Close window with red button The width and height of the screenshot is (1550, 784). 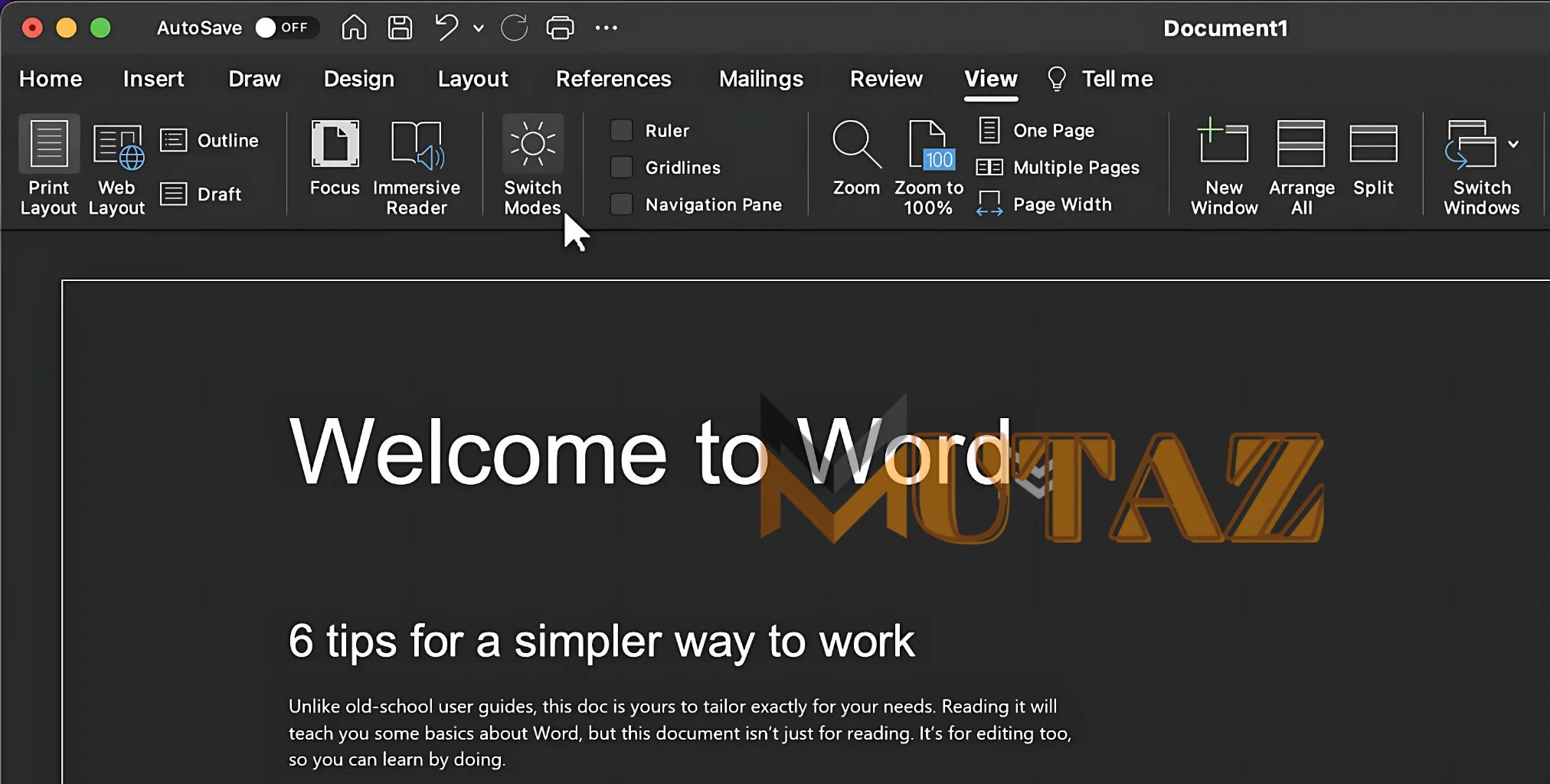[32, 28]
